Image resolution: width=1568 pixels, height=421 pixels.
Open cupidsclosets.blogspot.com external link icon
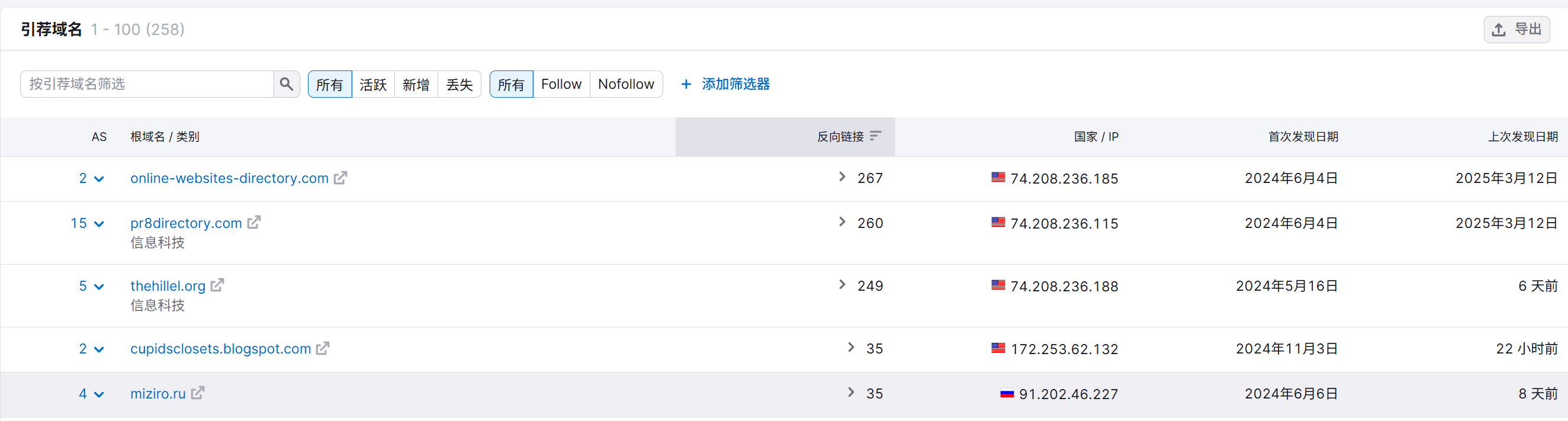(323, 348)
